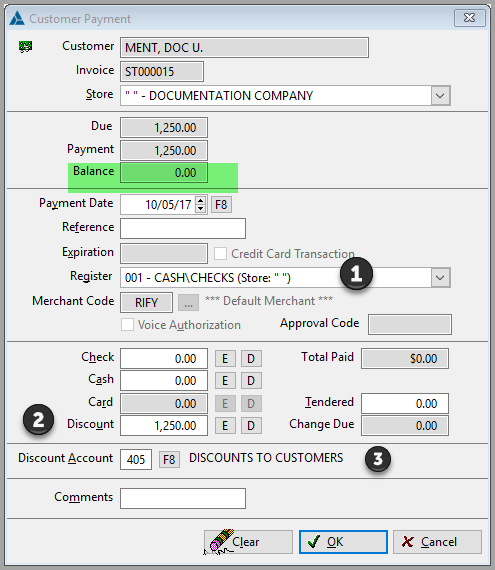Click the Tendered amount field

(405, 404)
